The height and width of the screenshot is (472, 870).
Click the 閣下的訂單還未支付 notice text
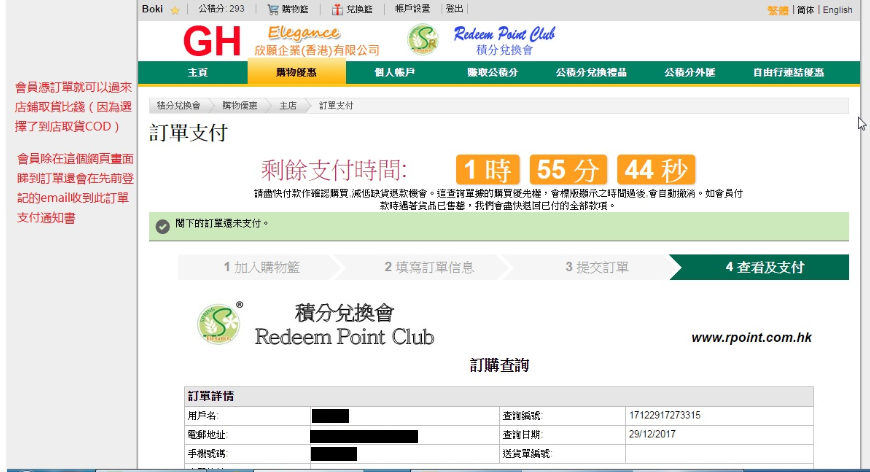[x=222, y=224]
